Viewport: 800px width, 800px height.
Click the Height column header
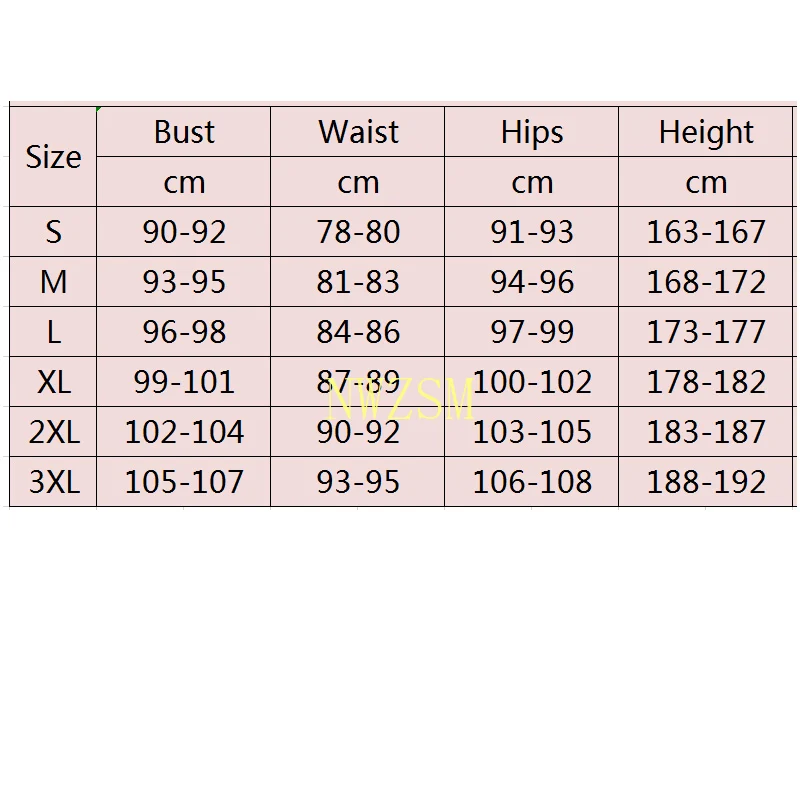706,132
